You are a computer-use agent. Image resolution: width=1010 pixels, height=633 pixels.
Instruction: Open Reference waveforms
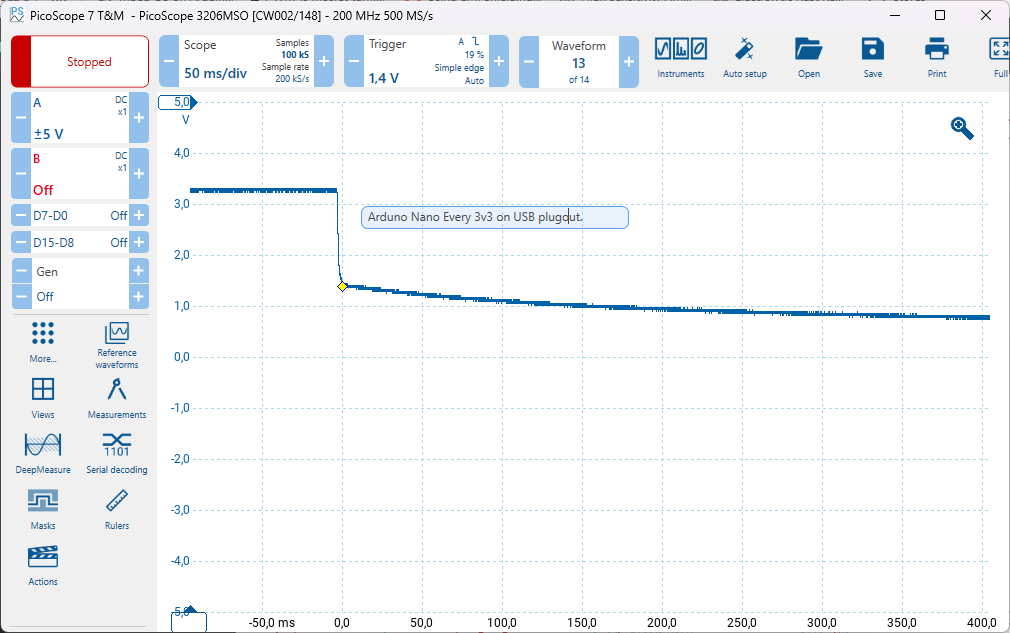116,340
